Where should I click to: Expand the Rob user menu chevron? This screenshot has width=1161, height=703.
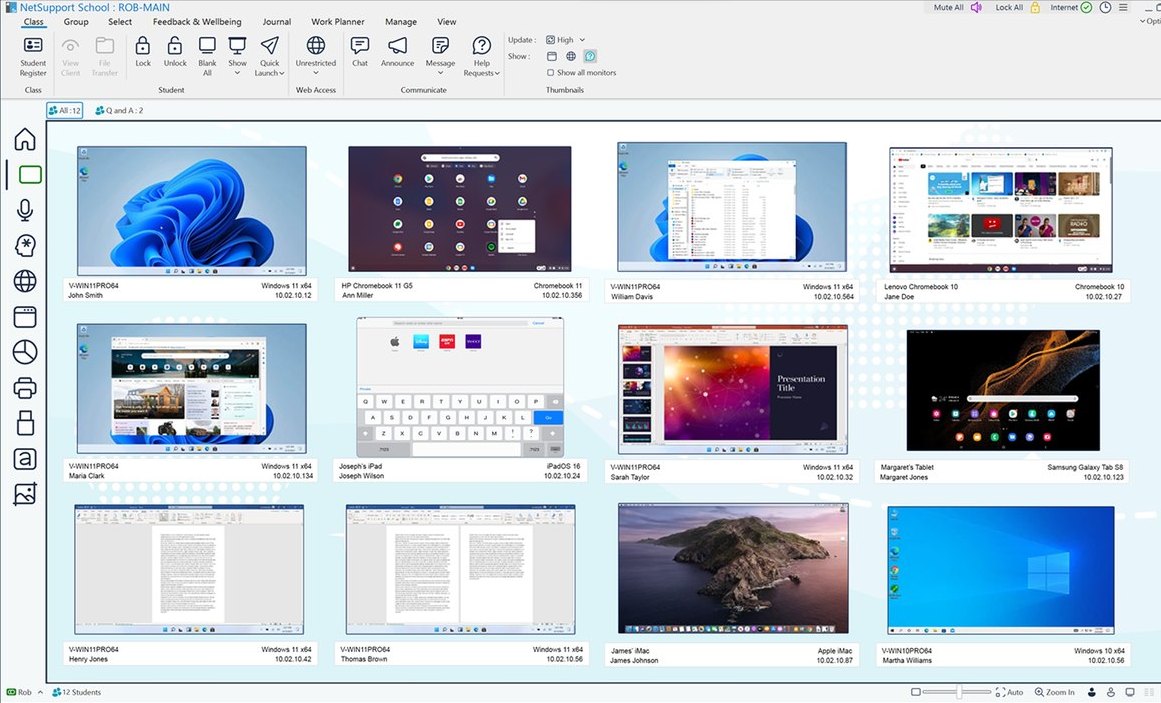click(40, 692)
